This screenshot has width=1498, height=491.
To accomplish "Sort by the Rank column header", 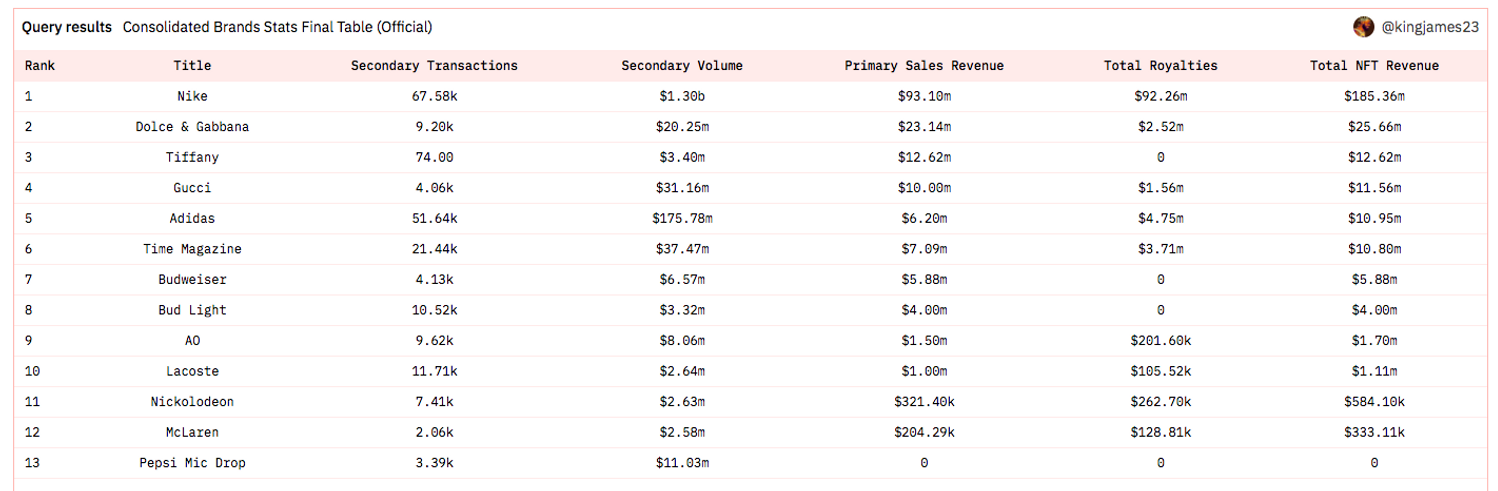I will pos(40,66).
